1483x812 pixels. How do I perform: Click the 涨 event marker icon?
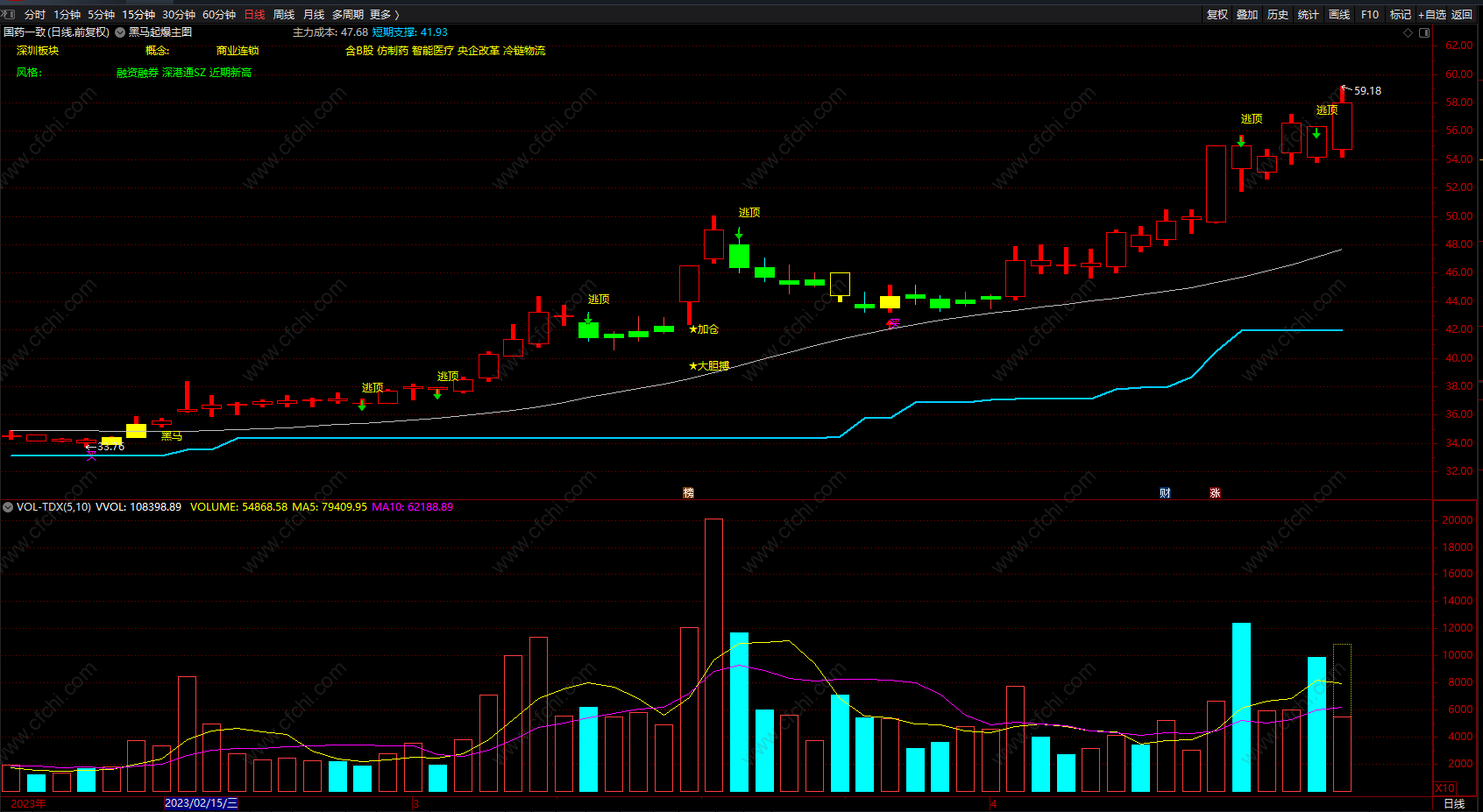click(x=1215, y=493)
